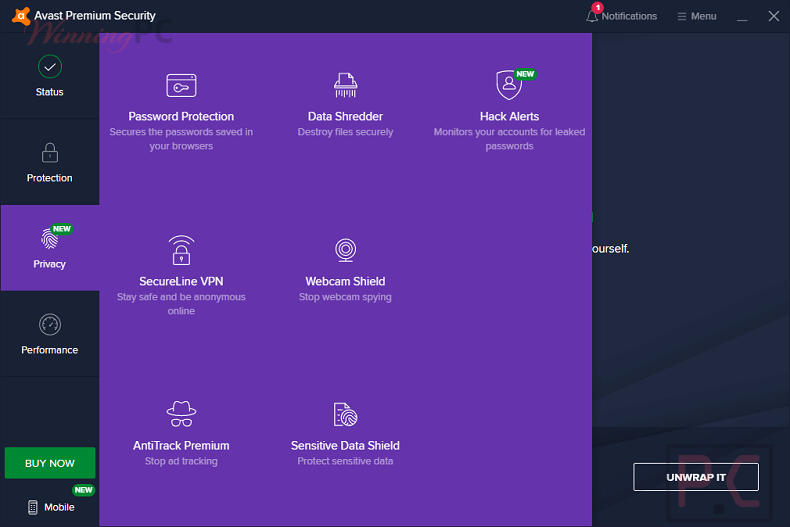Open the Menu text label
The image size is (790, 527).
pyautogui.click(x=703, y=17)
